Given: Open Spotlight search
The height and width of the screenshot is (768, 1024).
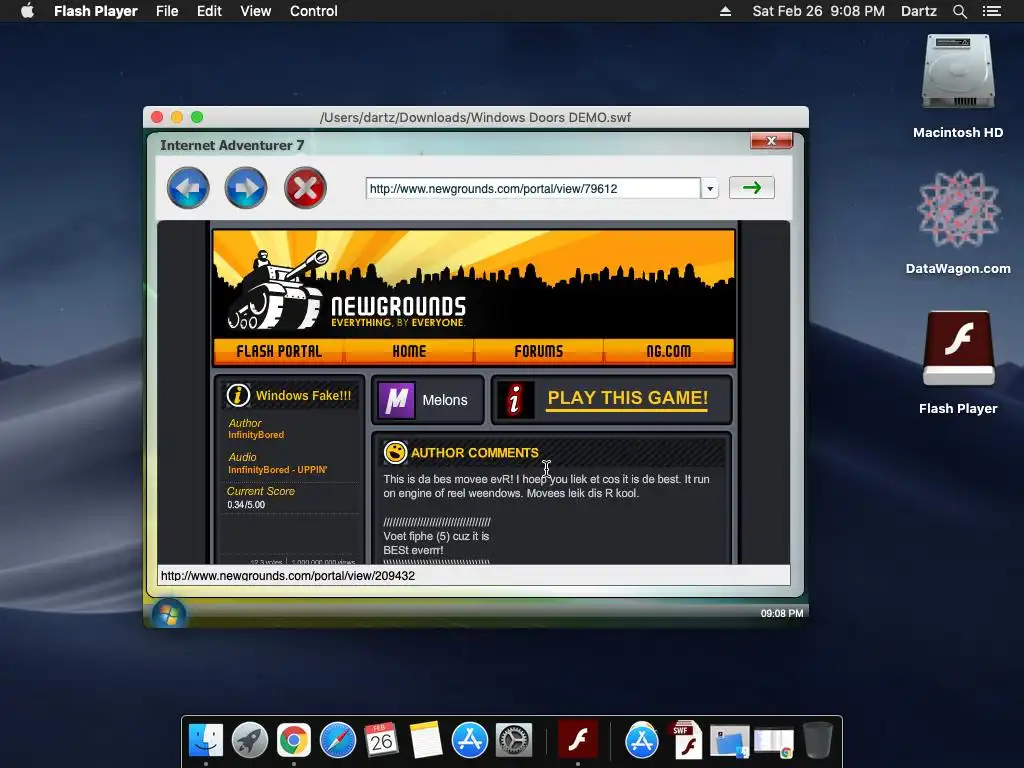Looking at the screenshot, I should pos(960,11).
